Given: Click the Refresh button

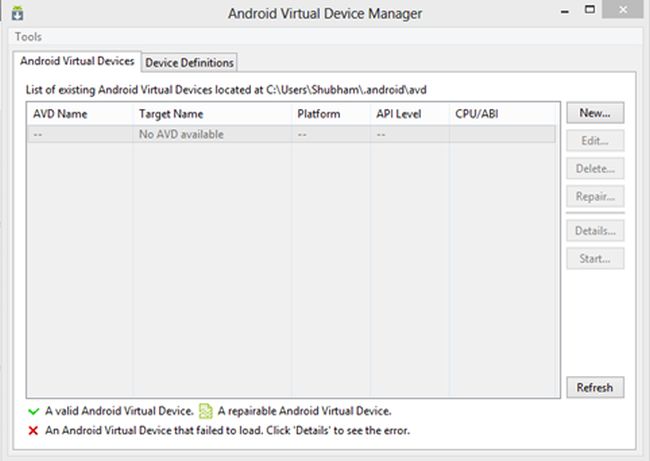Looking at the screenshot, I should pyautogui.click(x=595, y=387).
